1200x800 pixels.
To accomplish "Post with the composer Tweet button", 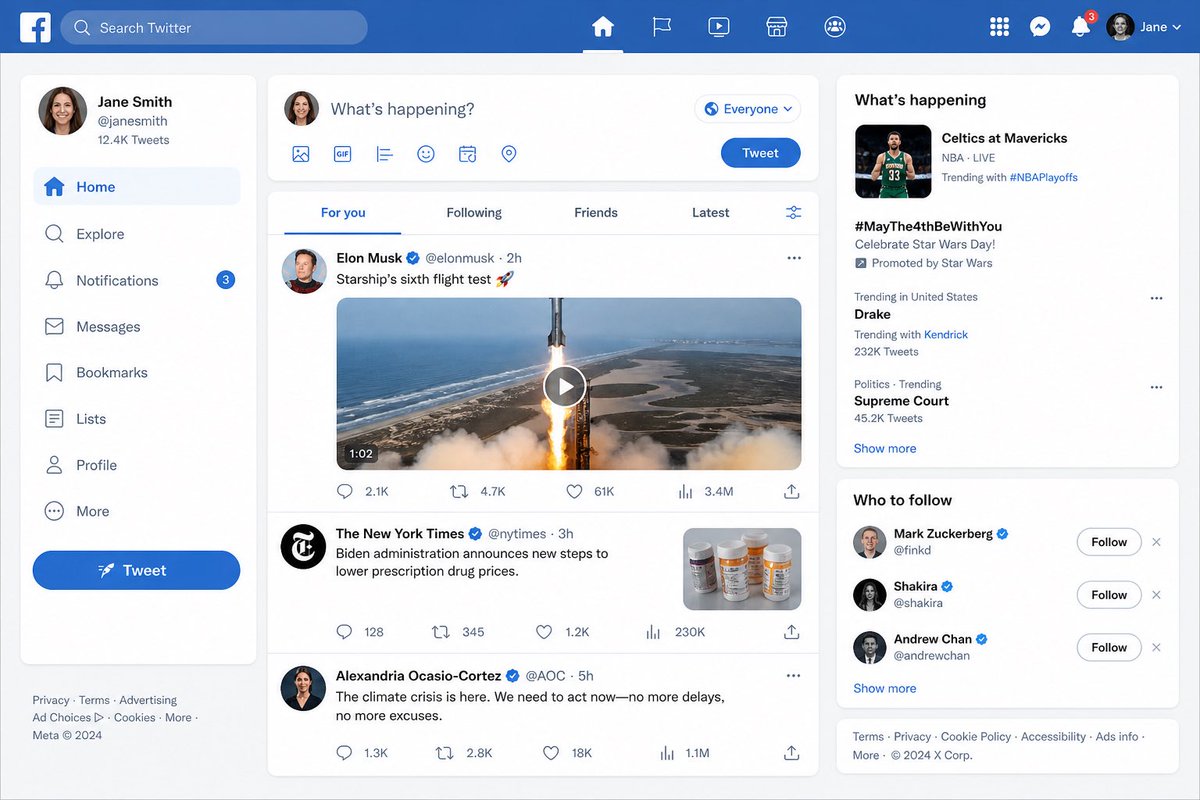I will (x=761, y=153).
